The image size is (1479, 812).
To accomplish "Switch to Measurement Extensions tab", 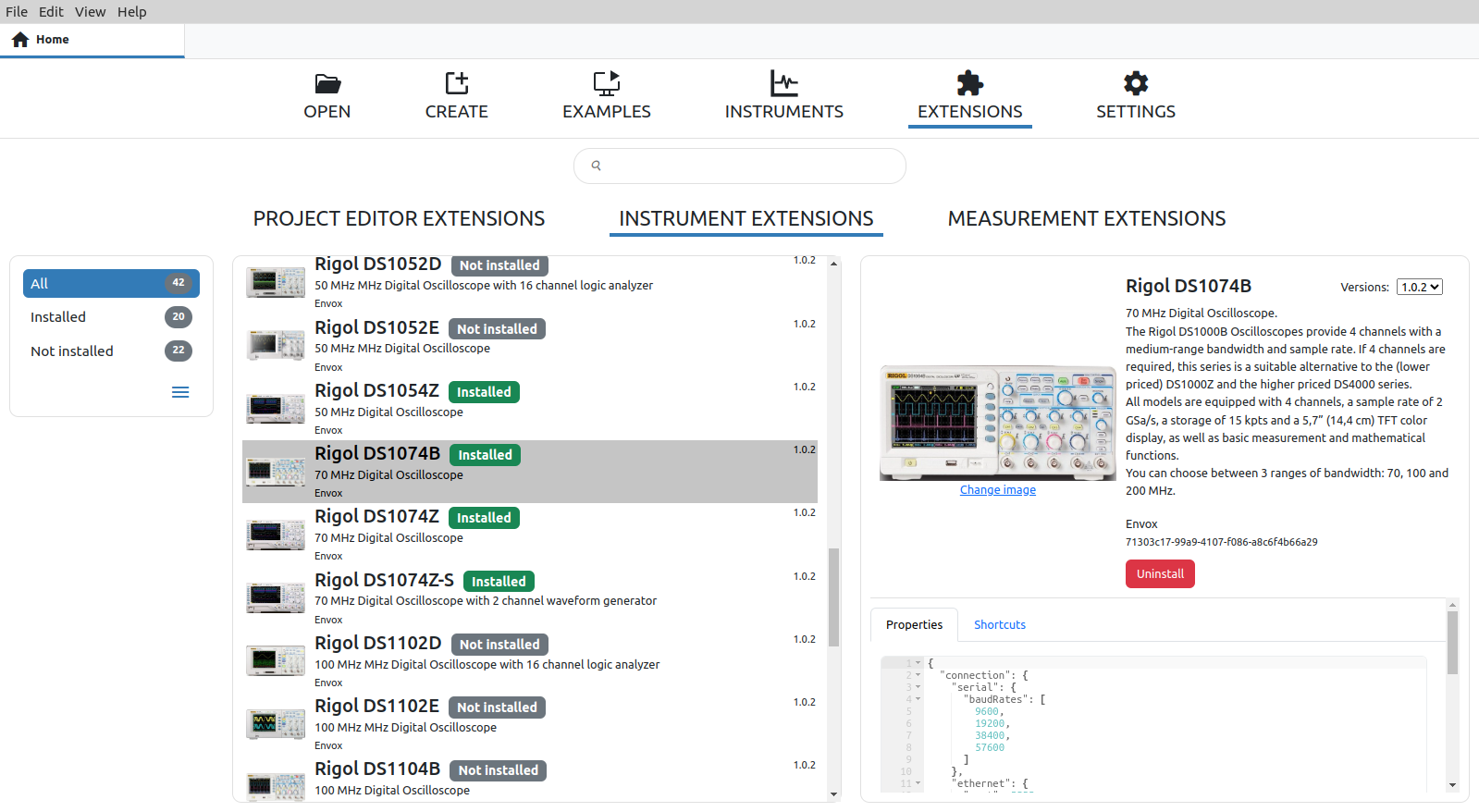I will pos(1086,219).
